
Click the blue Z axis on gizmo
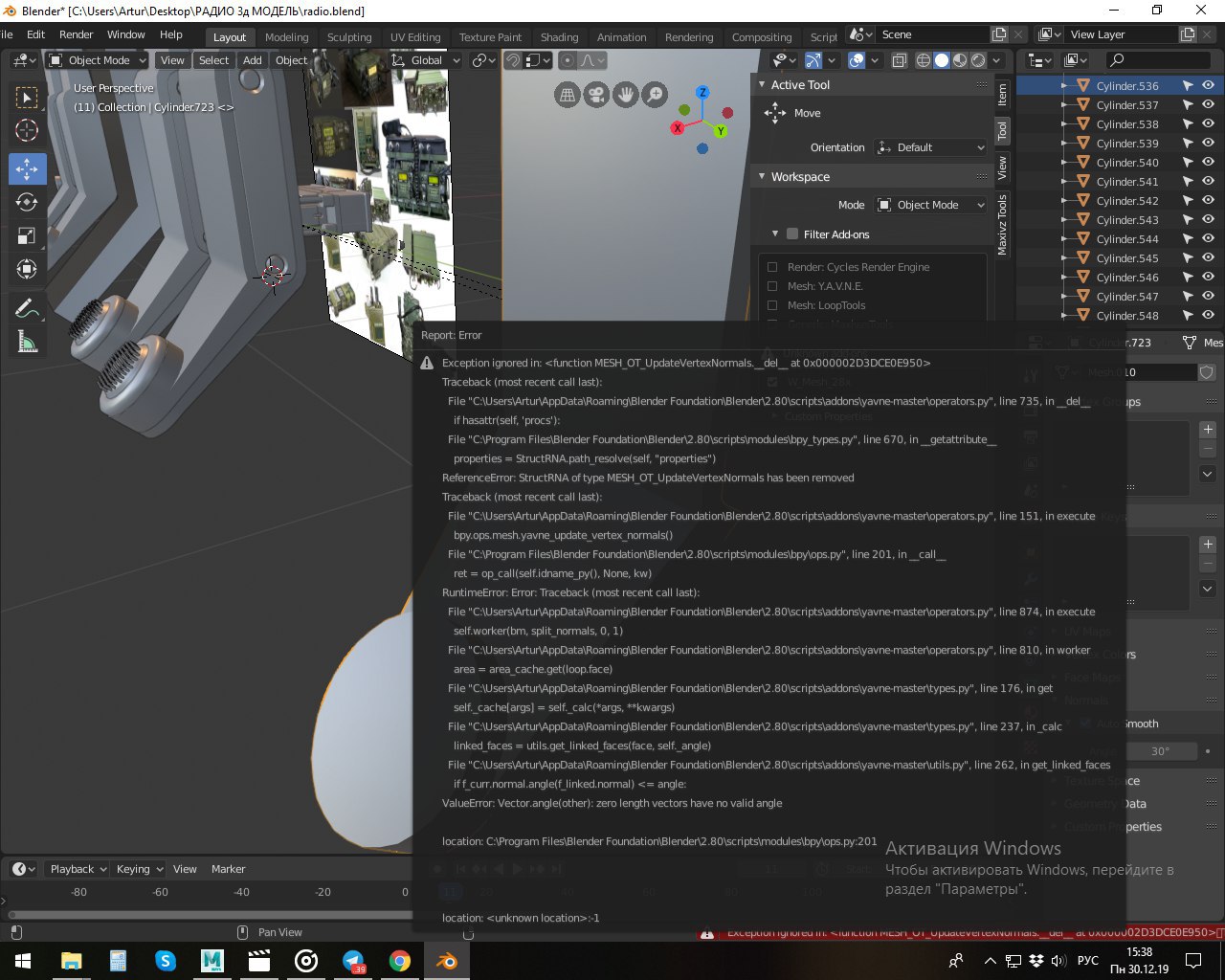click(x=702, y=93)
